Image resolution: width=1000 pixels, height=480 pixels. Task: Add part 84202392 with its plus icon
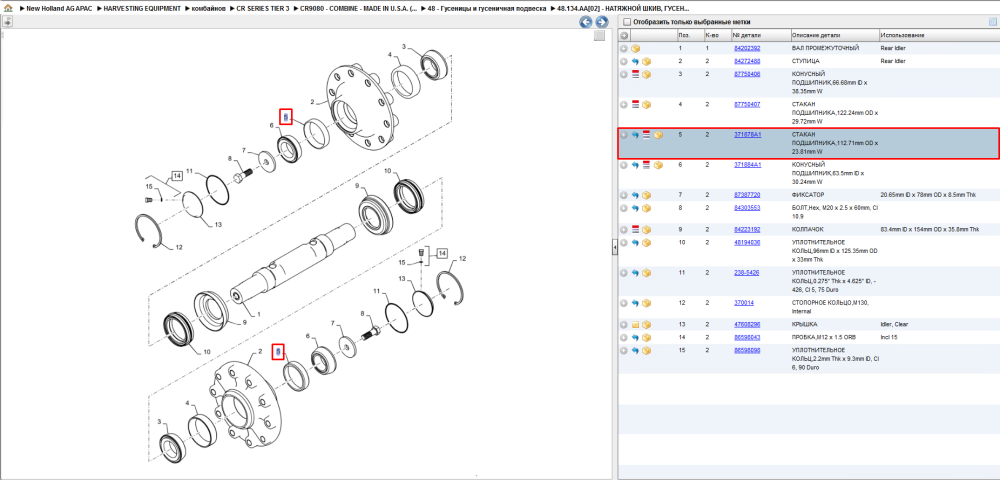pyautogui.click(x=624, y=48)
